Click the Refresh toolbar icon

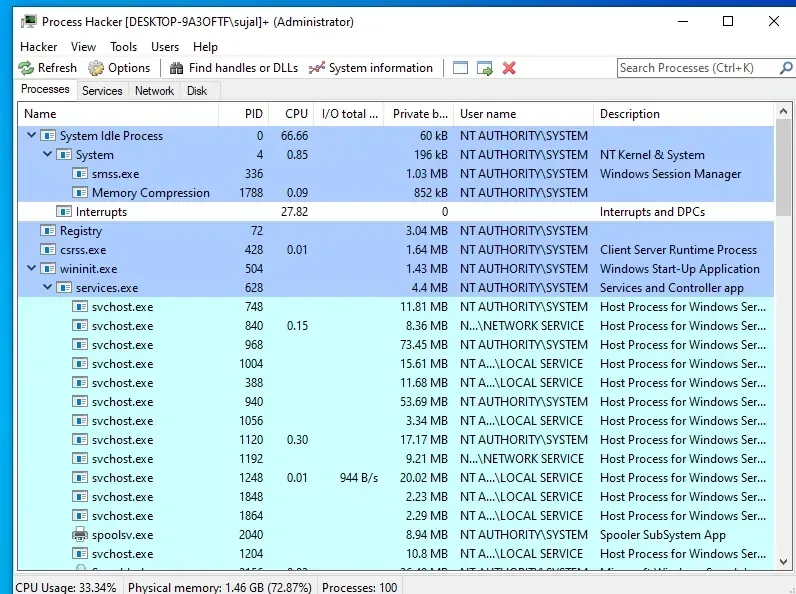26,68
